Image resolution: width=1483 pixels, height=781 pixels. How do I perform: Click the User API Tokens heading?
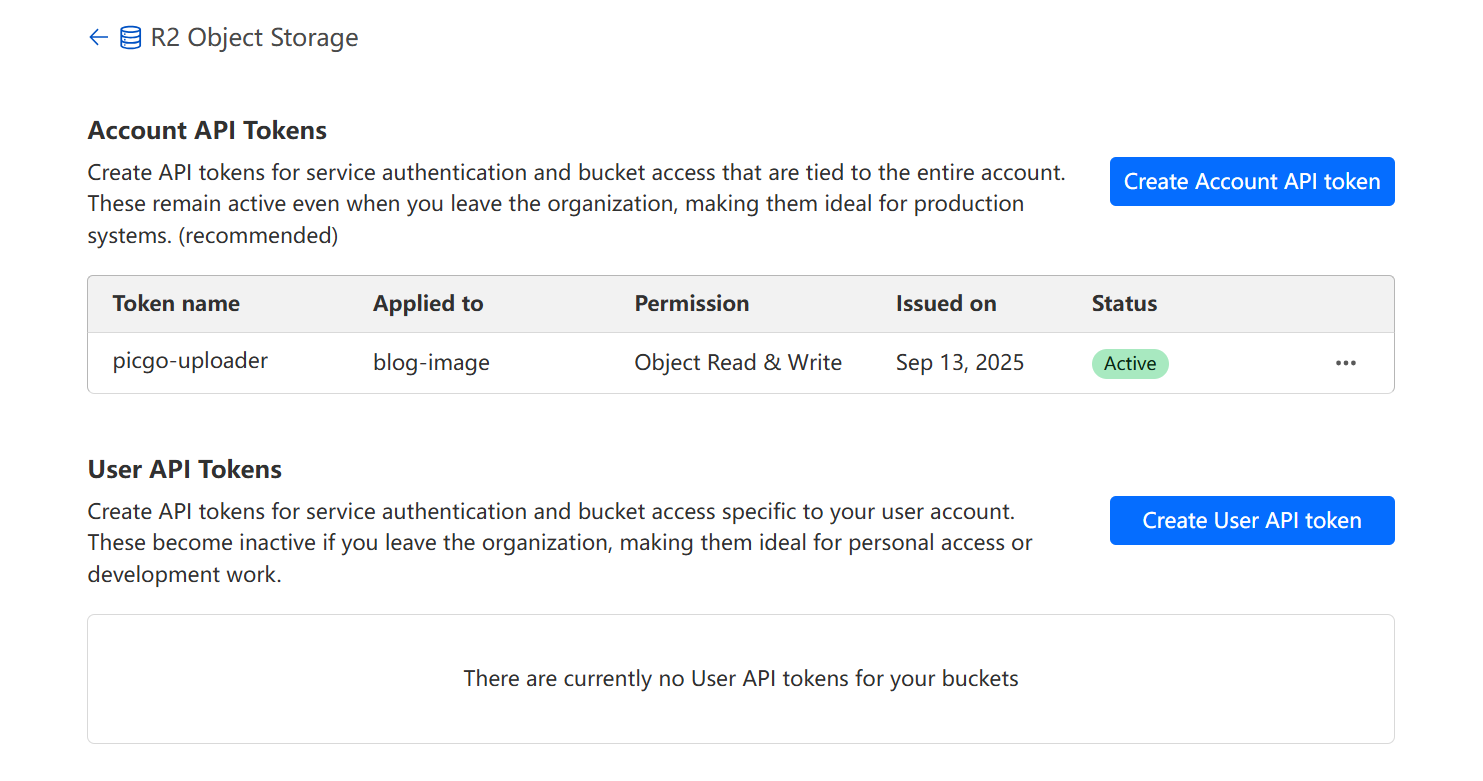coord(185,470)
